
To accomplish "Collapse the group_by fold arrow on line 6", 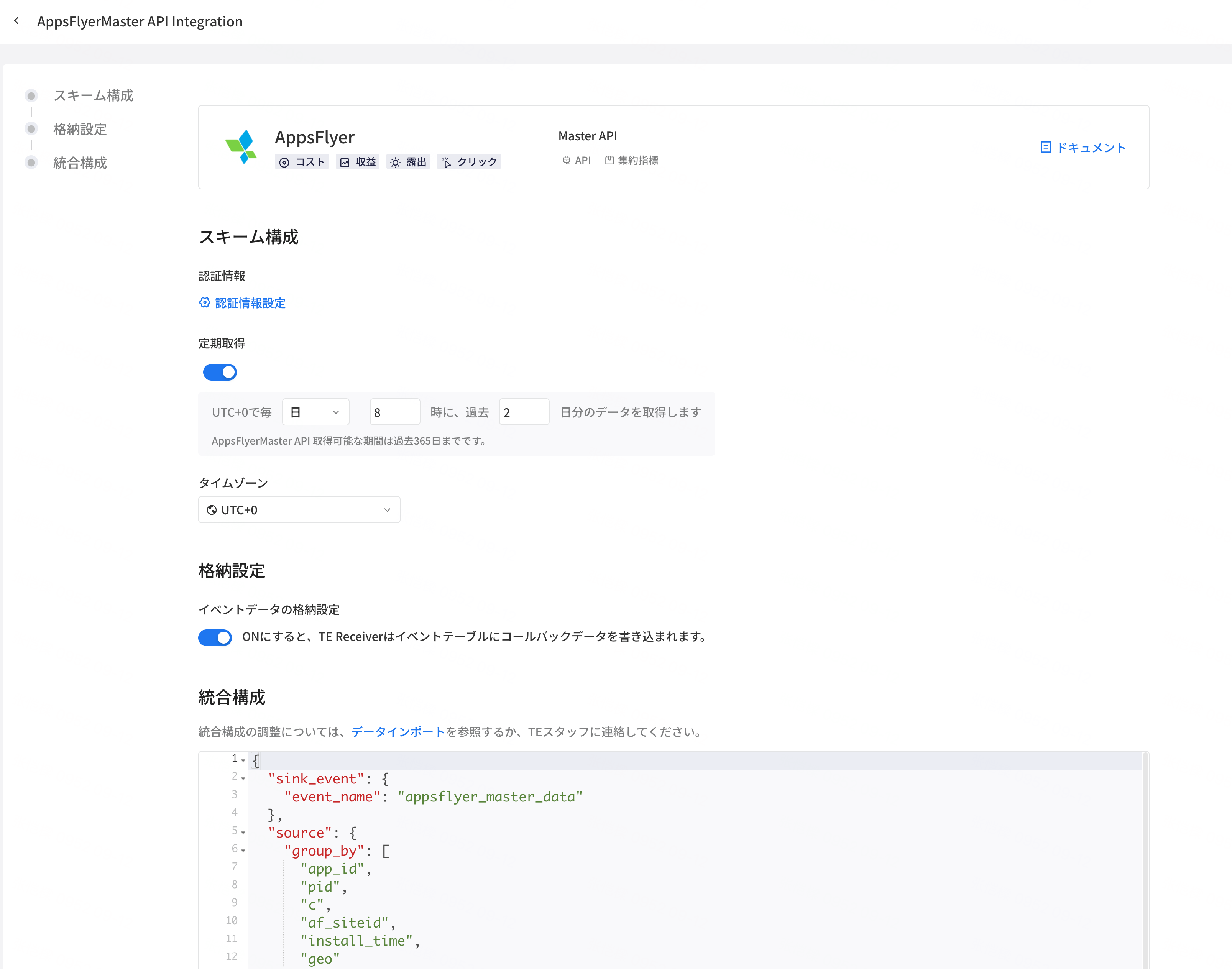I will [243, 851].
